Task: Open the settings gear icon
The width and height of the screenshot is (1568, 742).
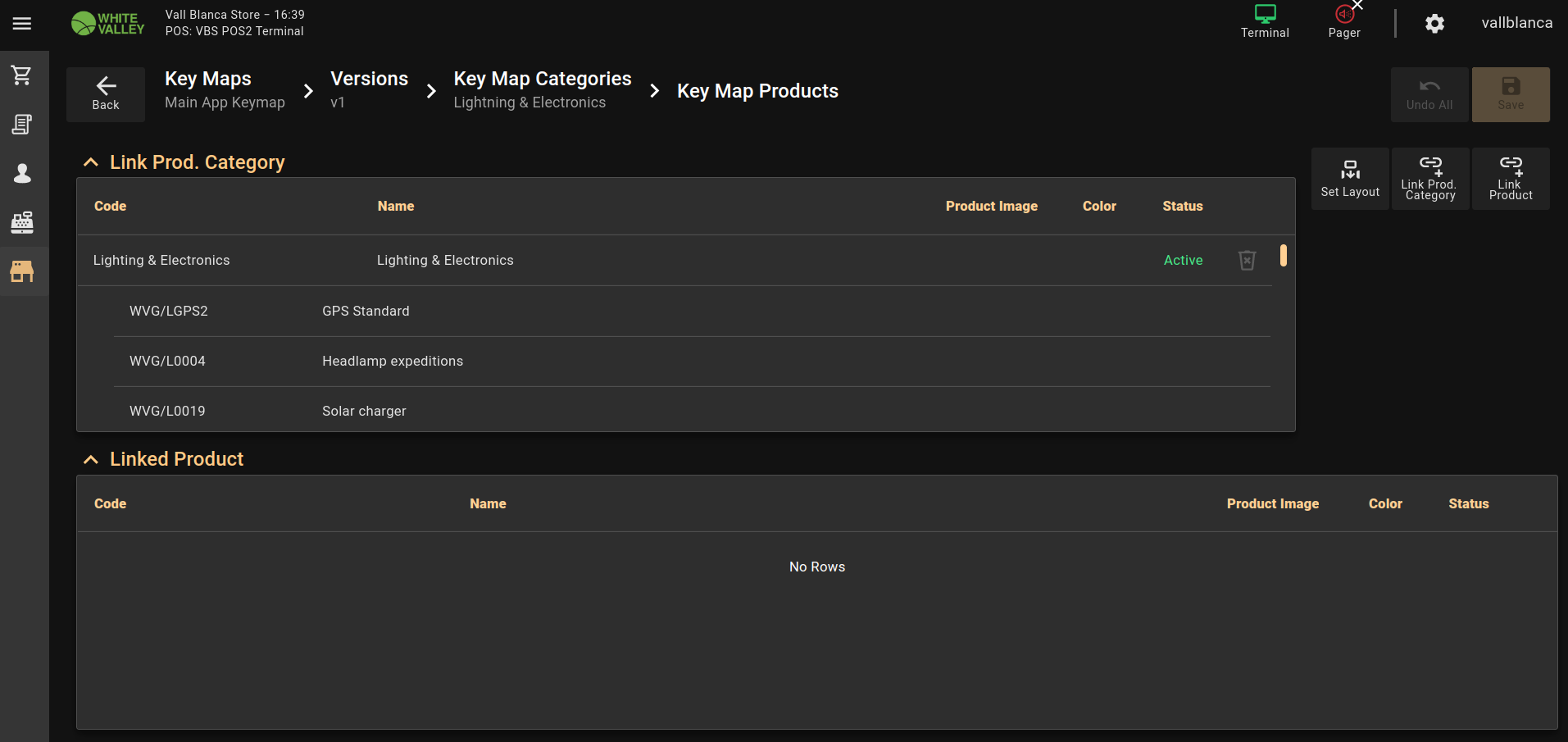Action: (1434, 24)
